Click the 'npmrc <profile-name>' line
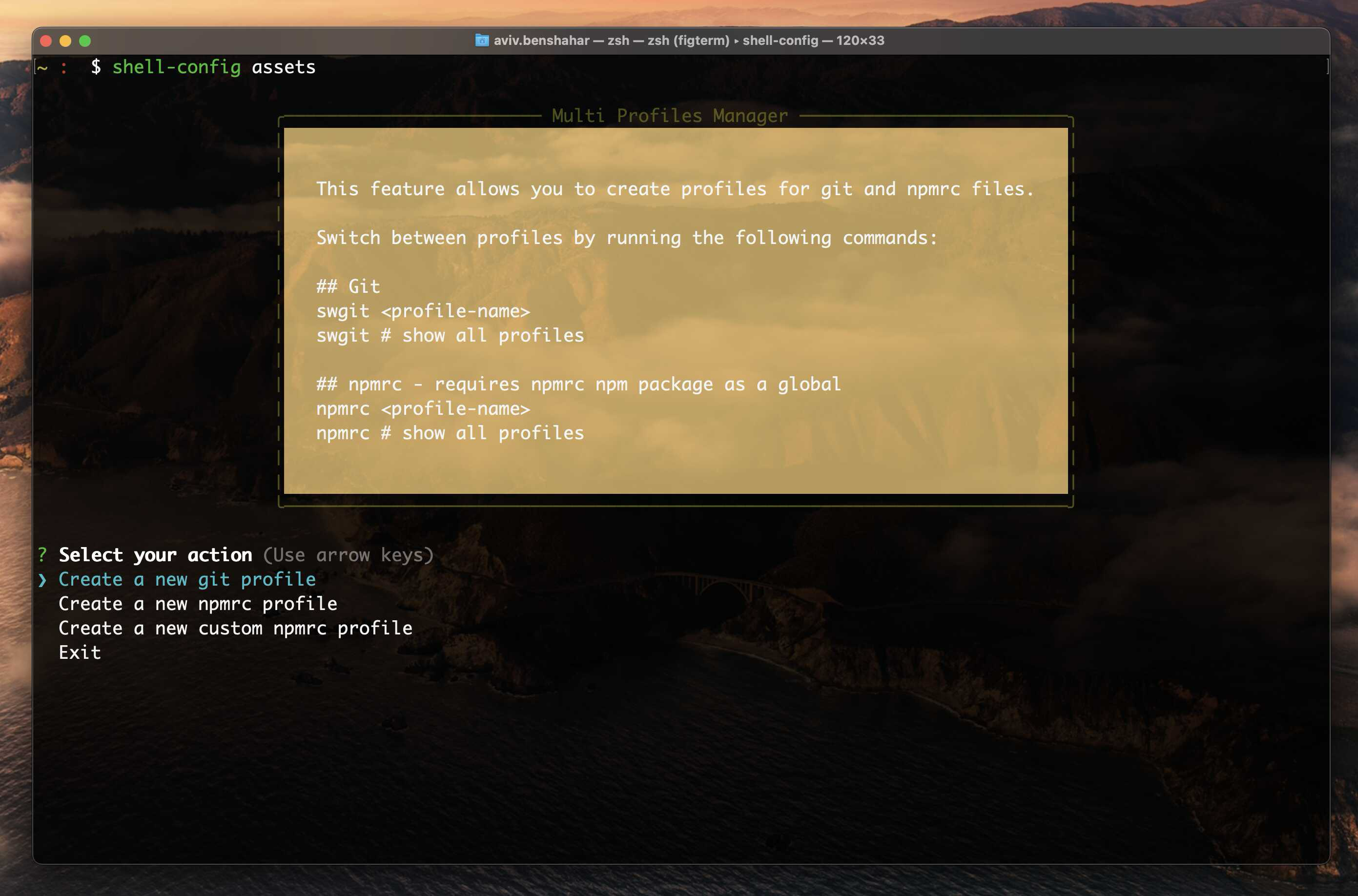 pyautogui.click(x=423, y=409)
